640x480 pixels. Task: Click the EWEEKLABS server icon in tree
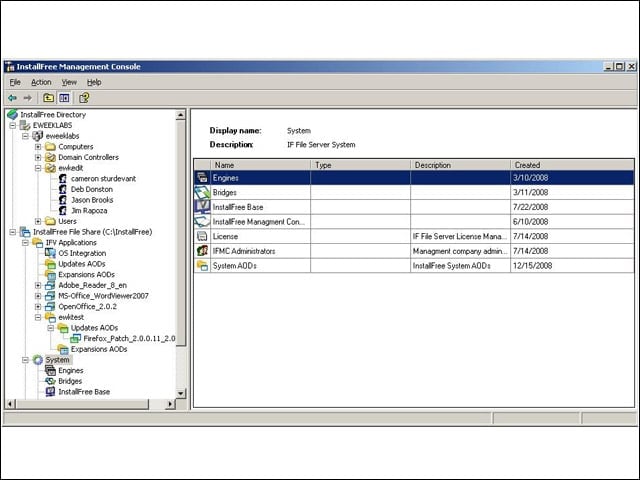(x=25, y=125)
